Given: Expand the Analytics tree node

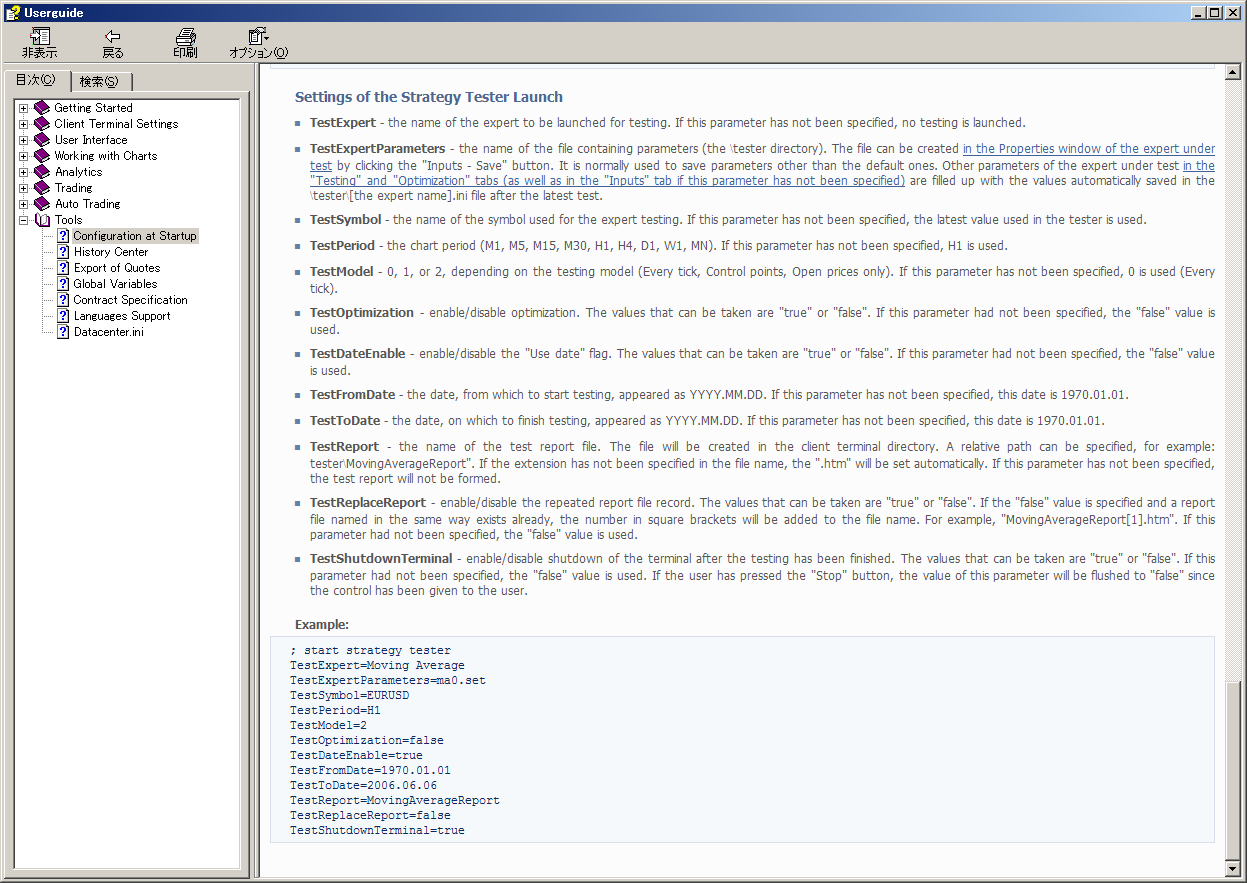Looking at the screenshot, I should pos(24,172).
